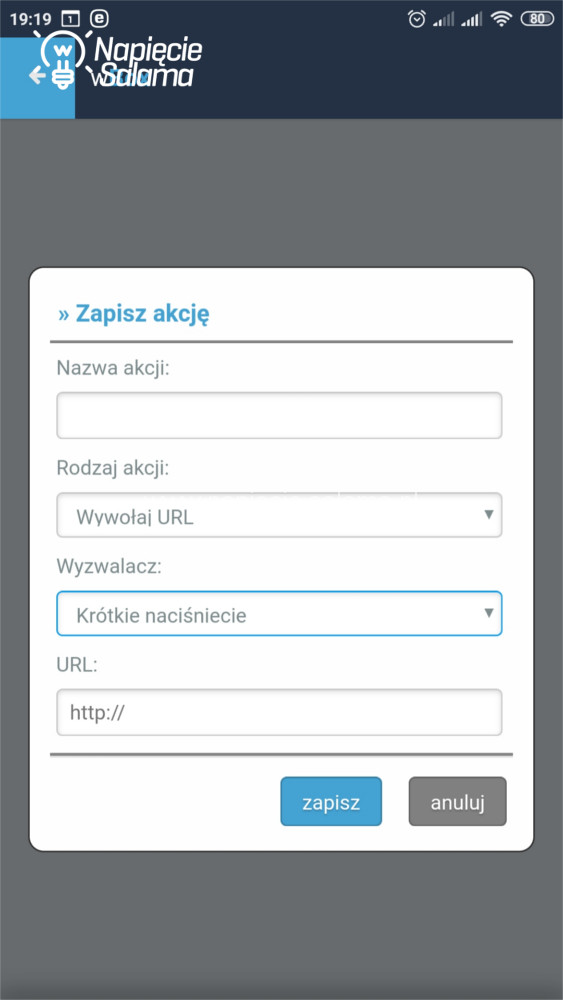The height and width of the screenshot is (1000, 563).
Task: Click the zapisz button
Action: point(331,801)
